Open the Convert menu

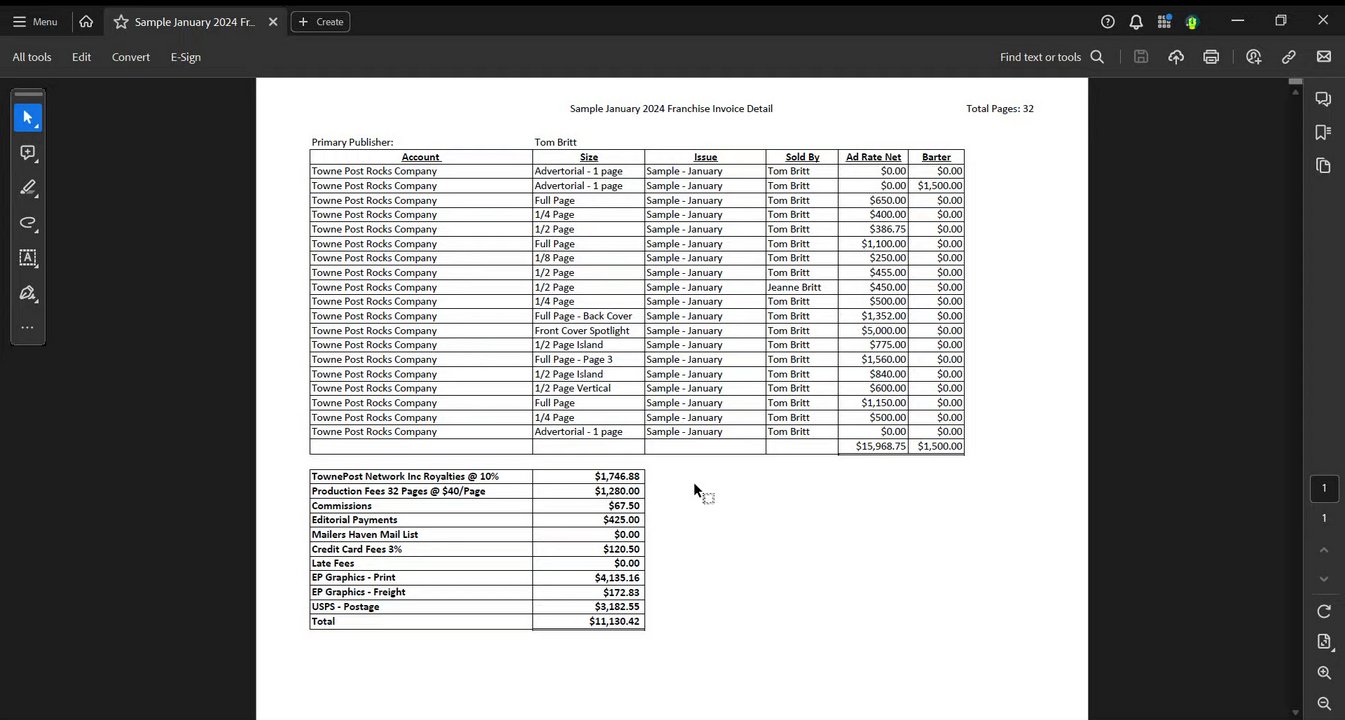[130, 57]
